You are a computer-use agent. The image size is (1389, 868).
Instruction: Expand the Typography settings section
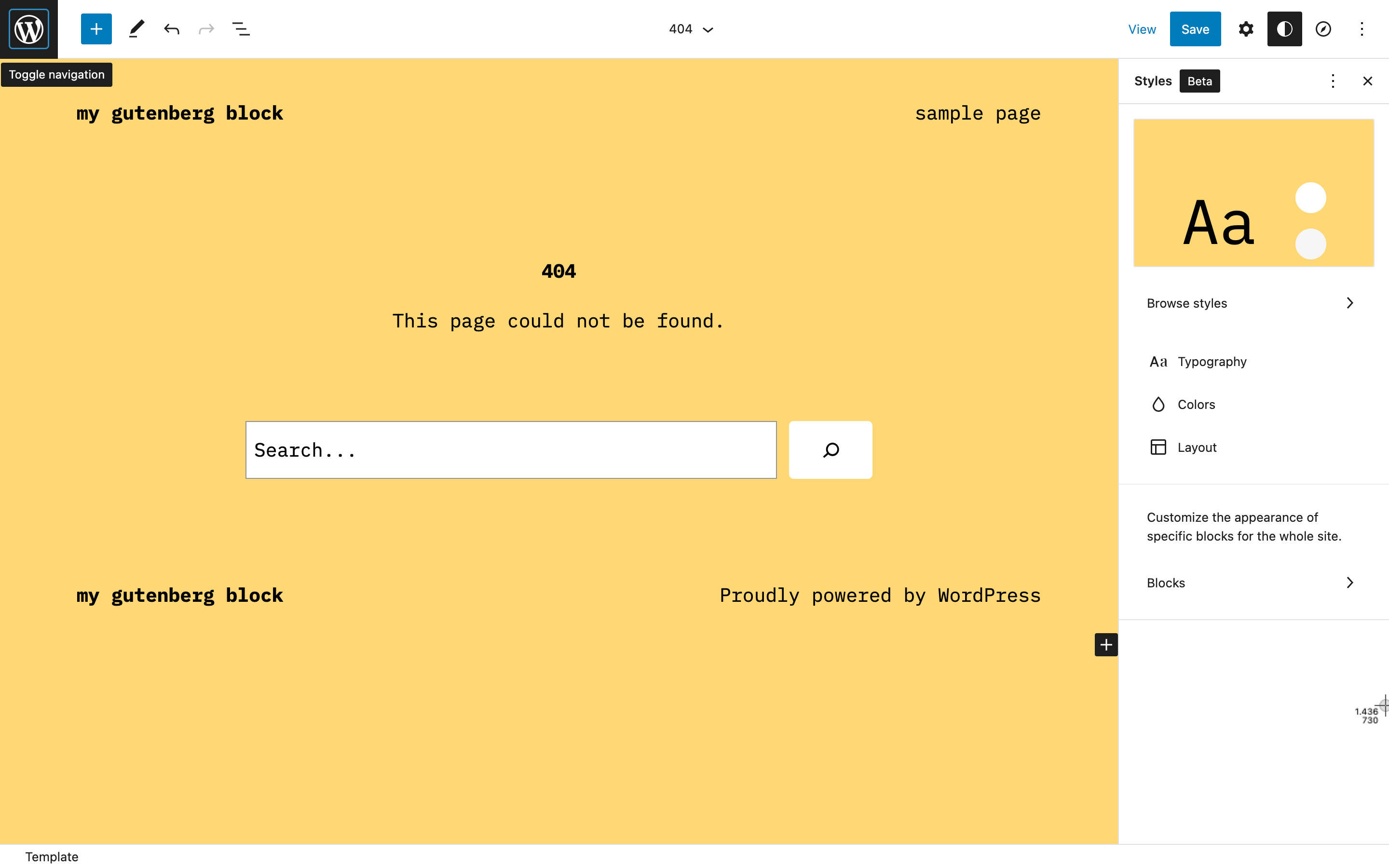point(1254,361)
